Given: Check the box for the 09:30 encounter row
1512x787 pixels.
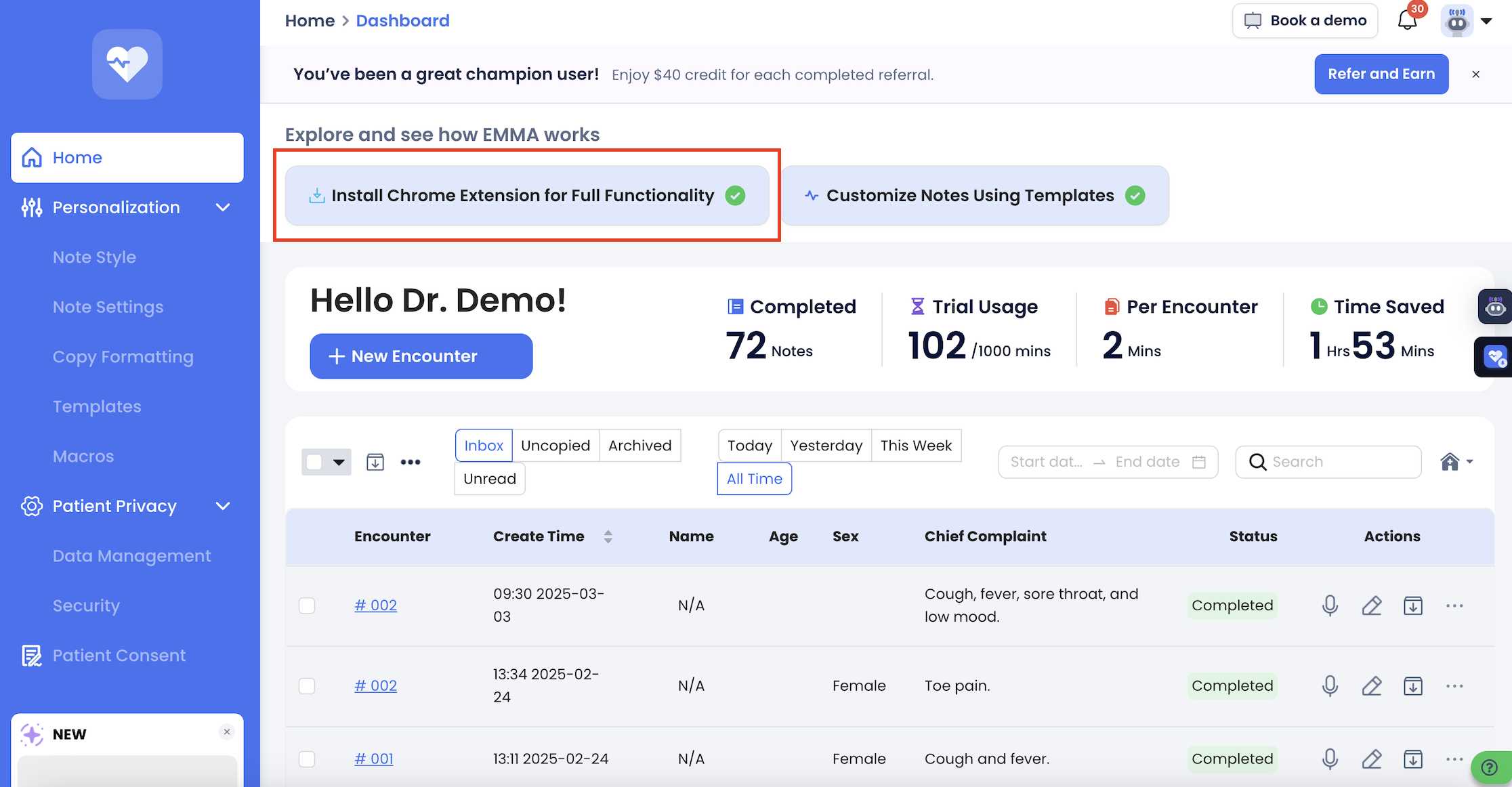Looking at the screenshot, I should pyautogui.click(x=307, y=605).
